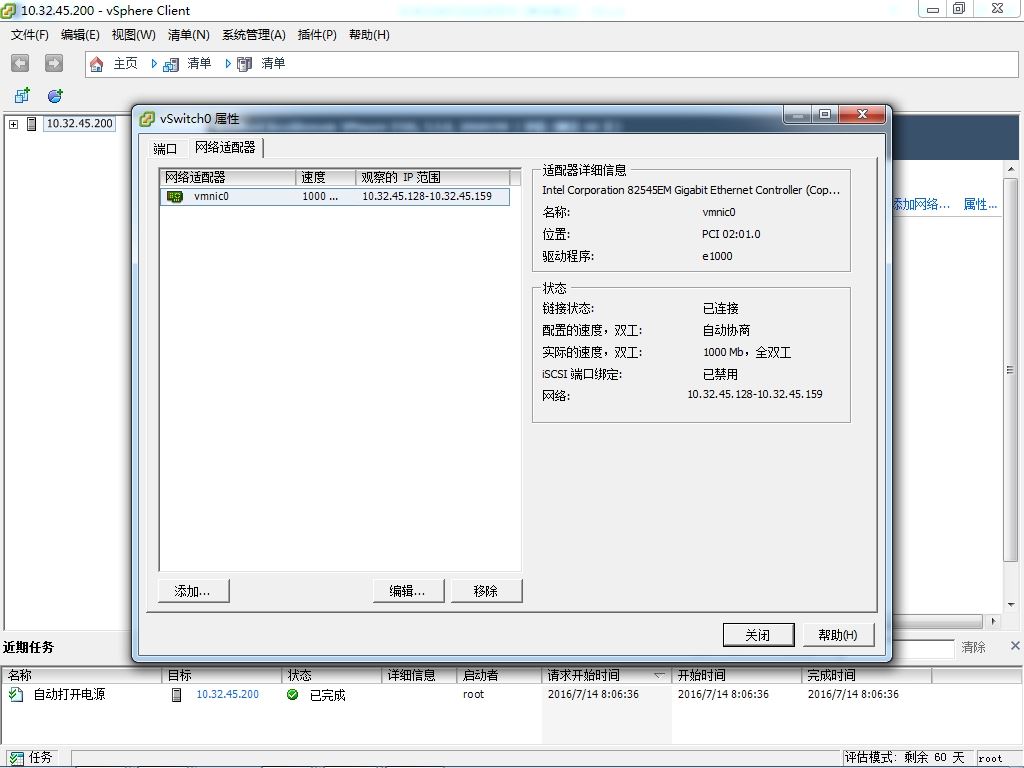The height and width of the screenshot is (768, 1024).
Task: Click the 自动打开电源 task name
Action: [x=69, y=694]
